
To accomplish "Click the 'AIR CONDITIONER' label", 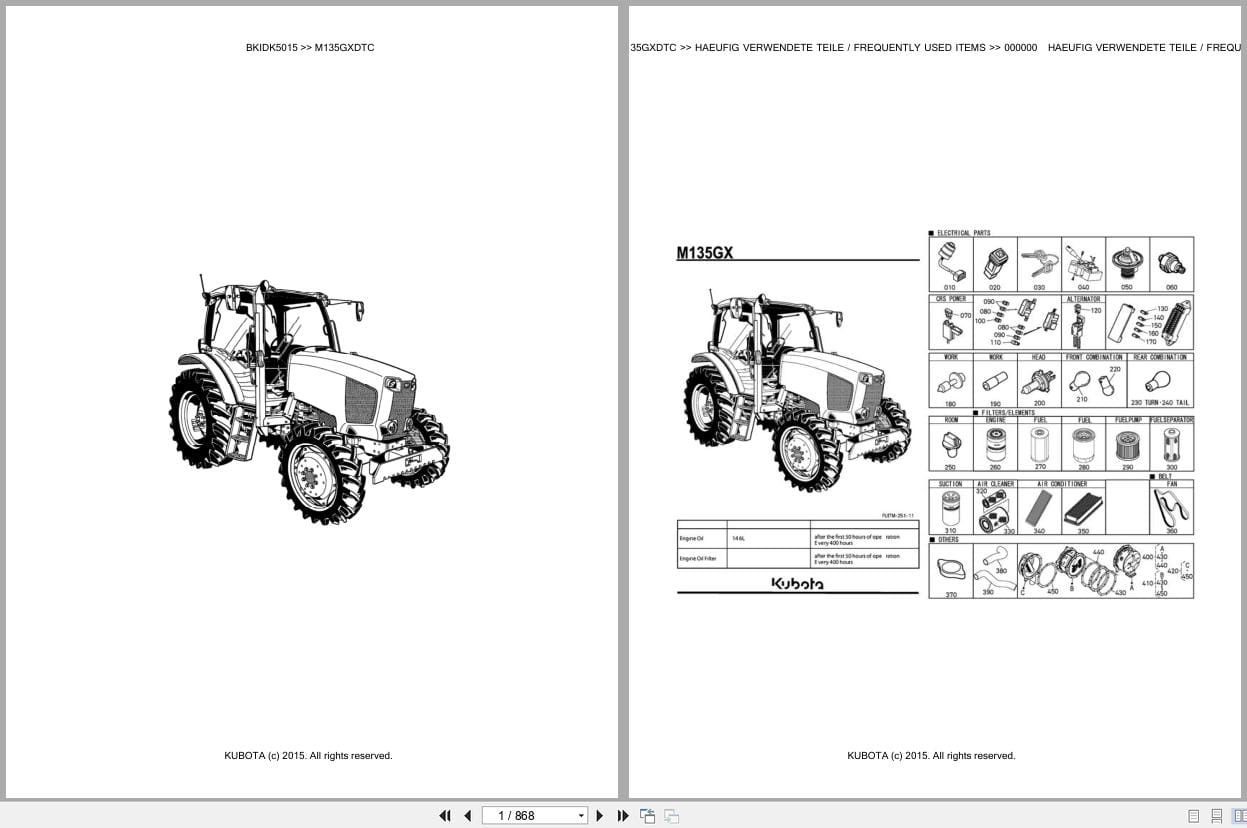I will [x=1062, y=484].
